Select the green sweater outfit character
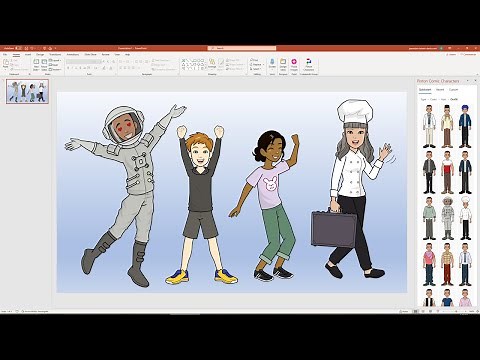Screen dimensions: 480x360 tap(429, 218)
